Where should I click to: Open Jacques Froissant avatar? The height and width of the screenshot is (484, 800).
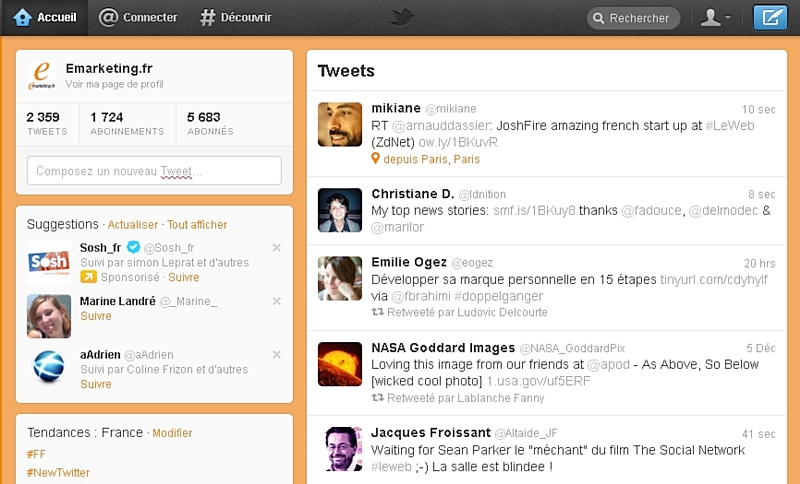click(343, 449)
